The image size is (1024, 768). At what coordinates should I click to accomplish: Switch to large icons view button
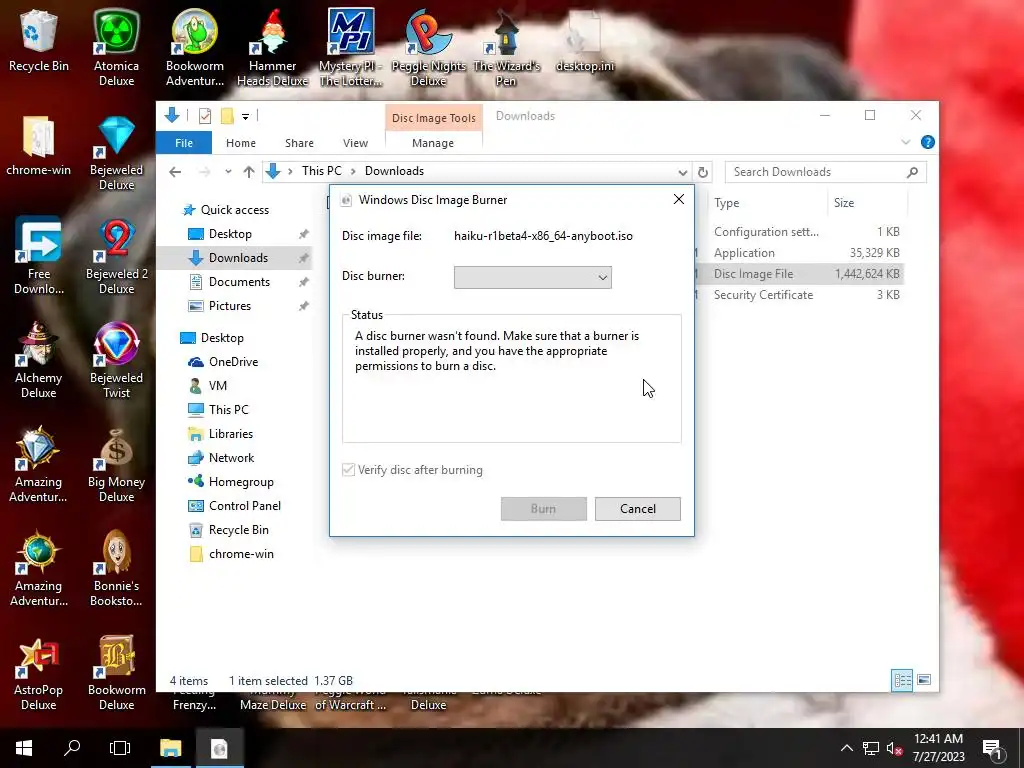coord(924,680)
